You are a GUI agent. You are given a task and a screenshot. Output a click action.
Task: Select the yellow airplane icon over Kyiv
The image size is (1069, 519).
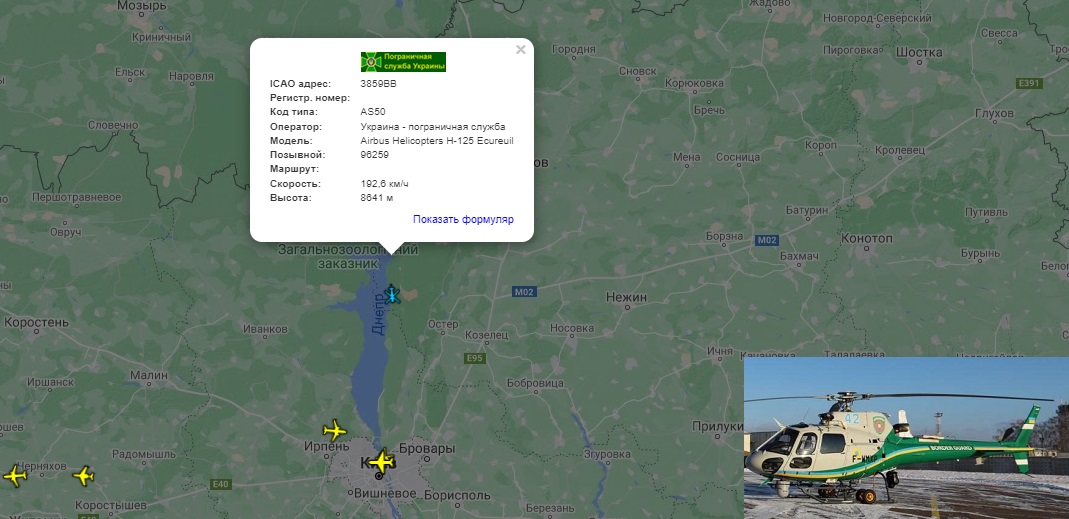coord(381,462)
